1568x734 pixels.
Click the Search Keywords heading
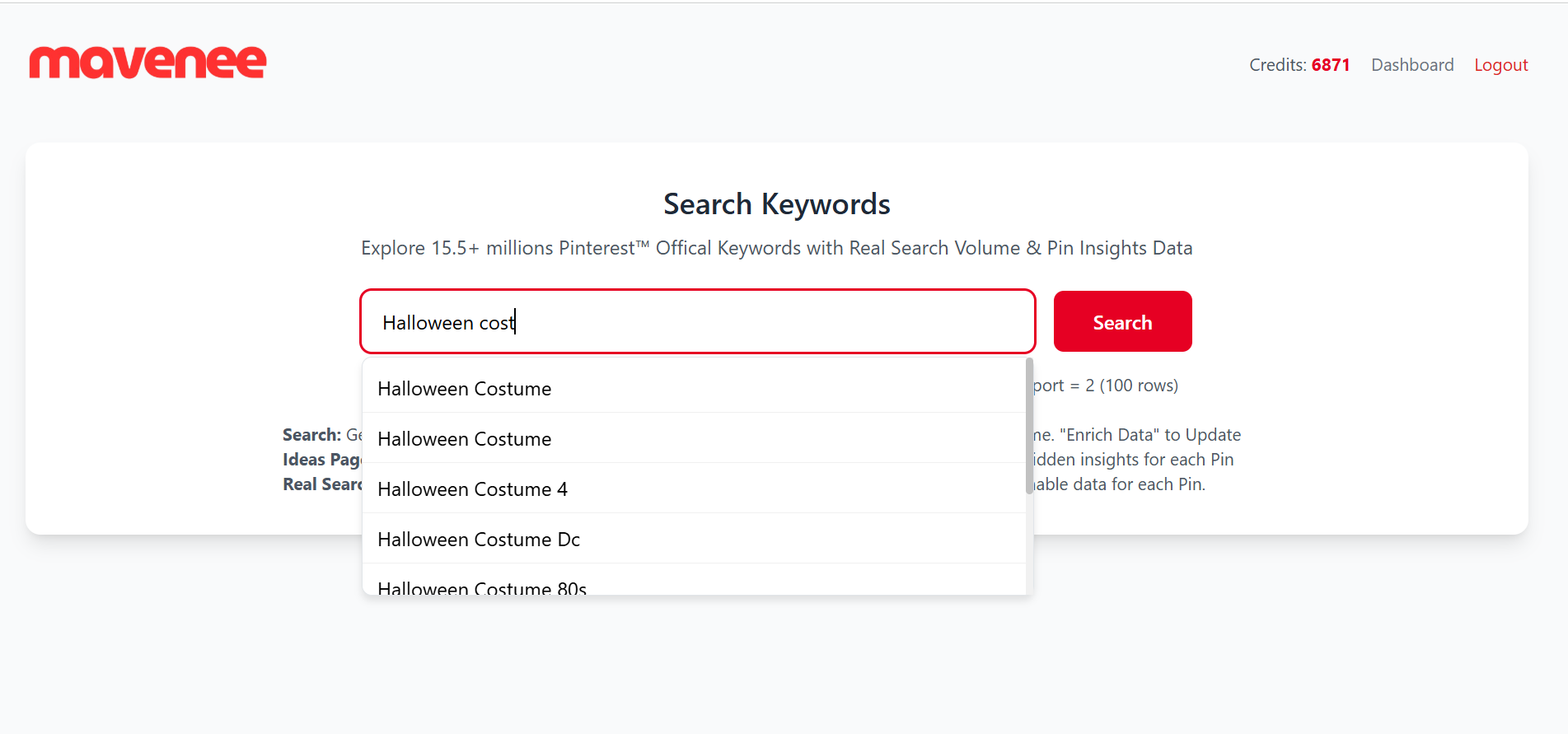point(776,204)
